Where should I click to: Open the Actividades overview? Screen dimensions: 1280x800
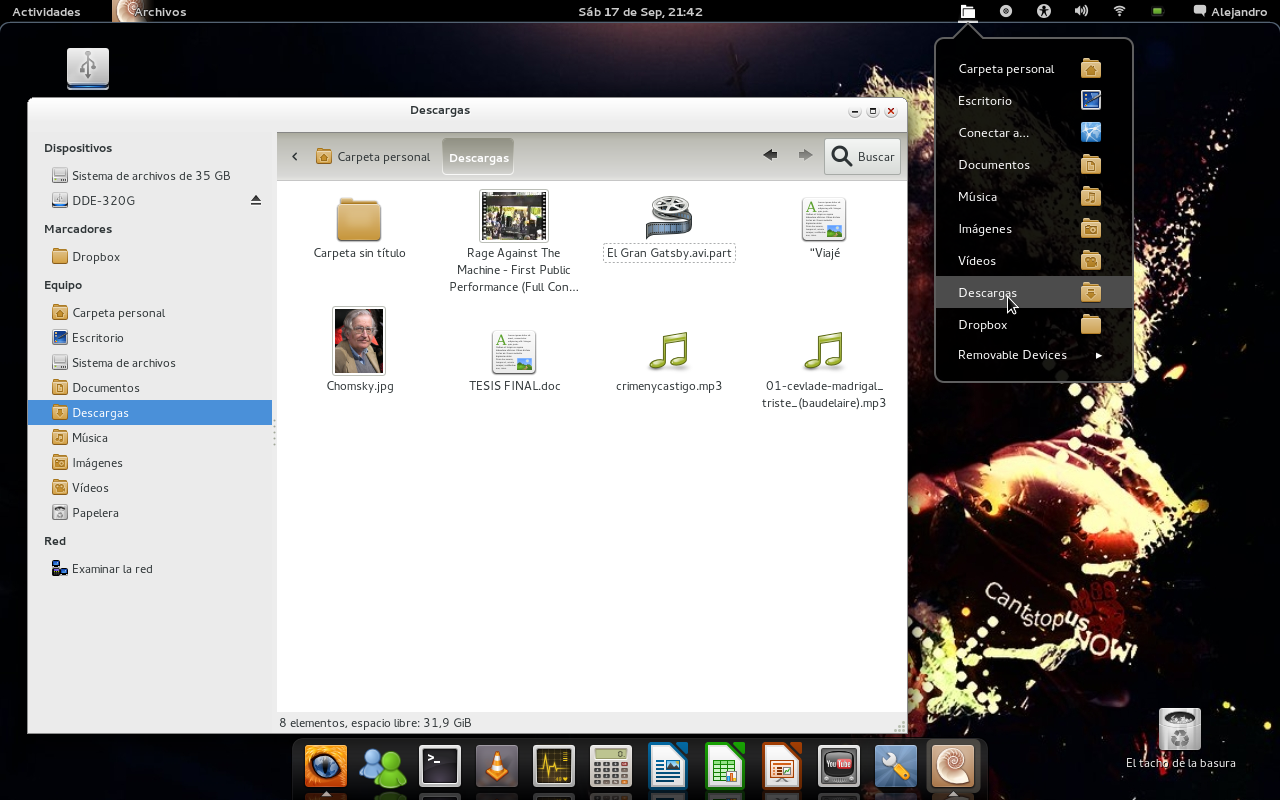pos(46,12)
